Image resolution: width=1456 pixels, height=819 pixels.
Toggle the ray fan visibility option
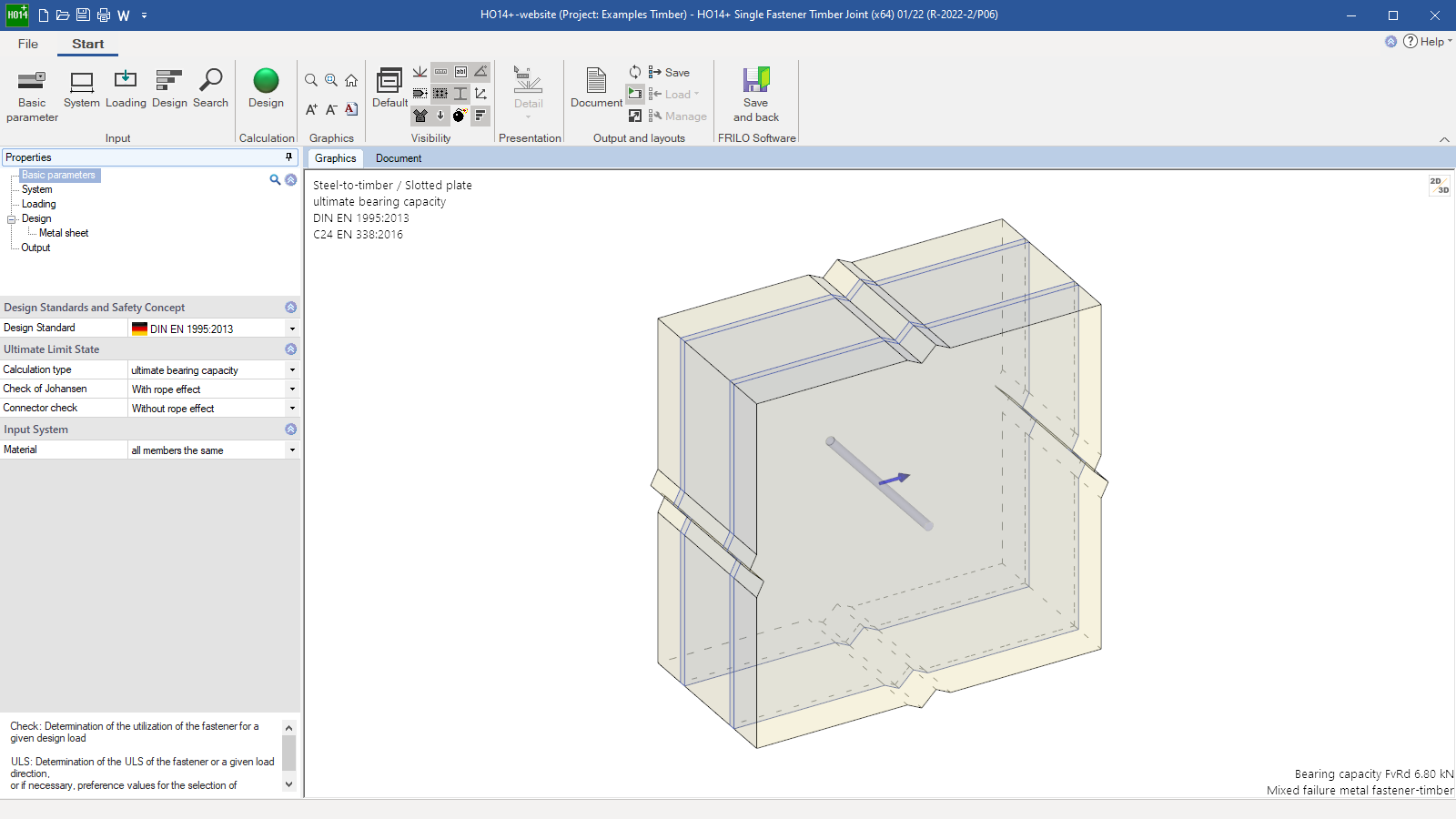pos(420,72)
